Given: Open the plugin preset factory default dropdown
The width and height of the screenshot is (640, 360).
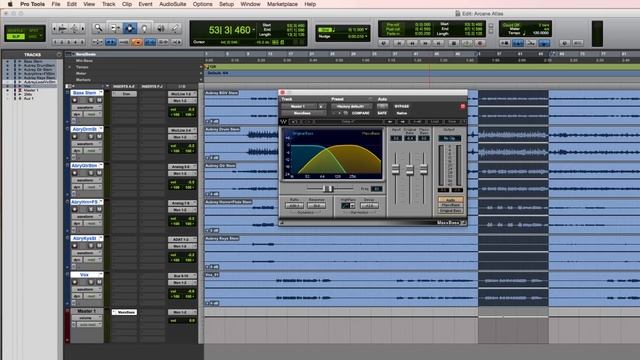Looking at the screenshot, I should [351, 106].
